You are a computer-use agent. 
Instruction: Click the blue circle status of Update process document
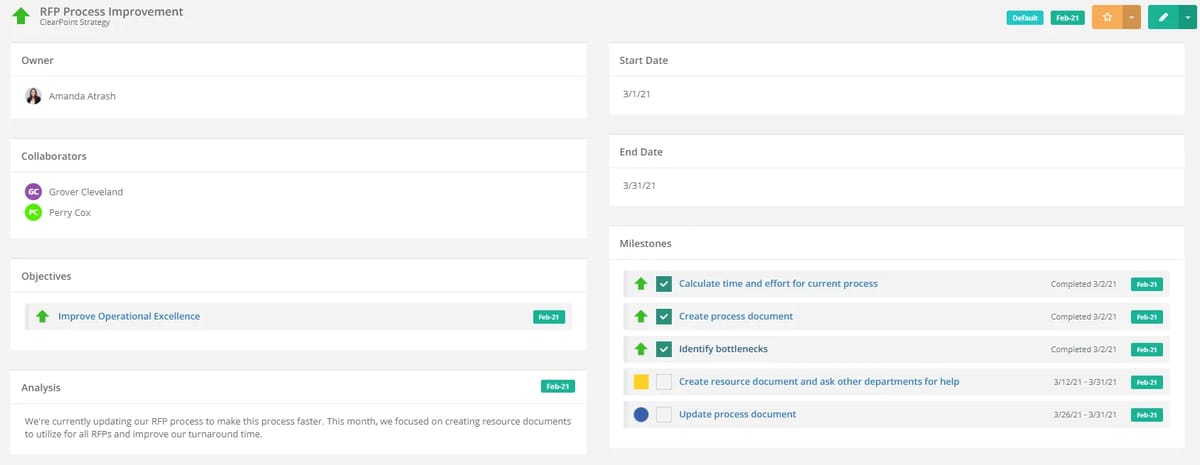(641, 414)
